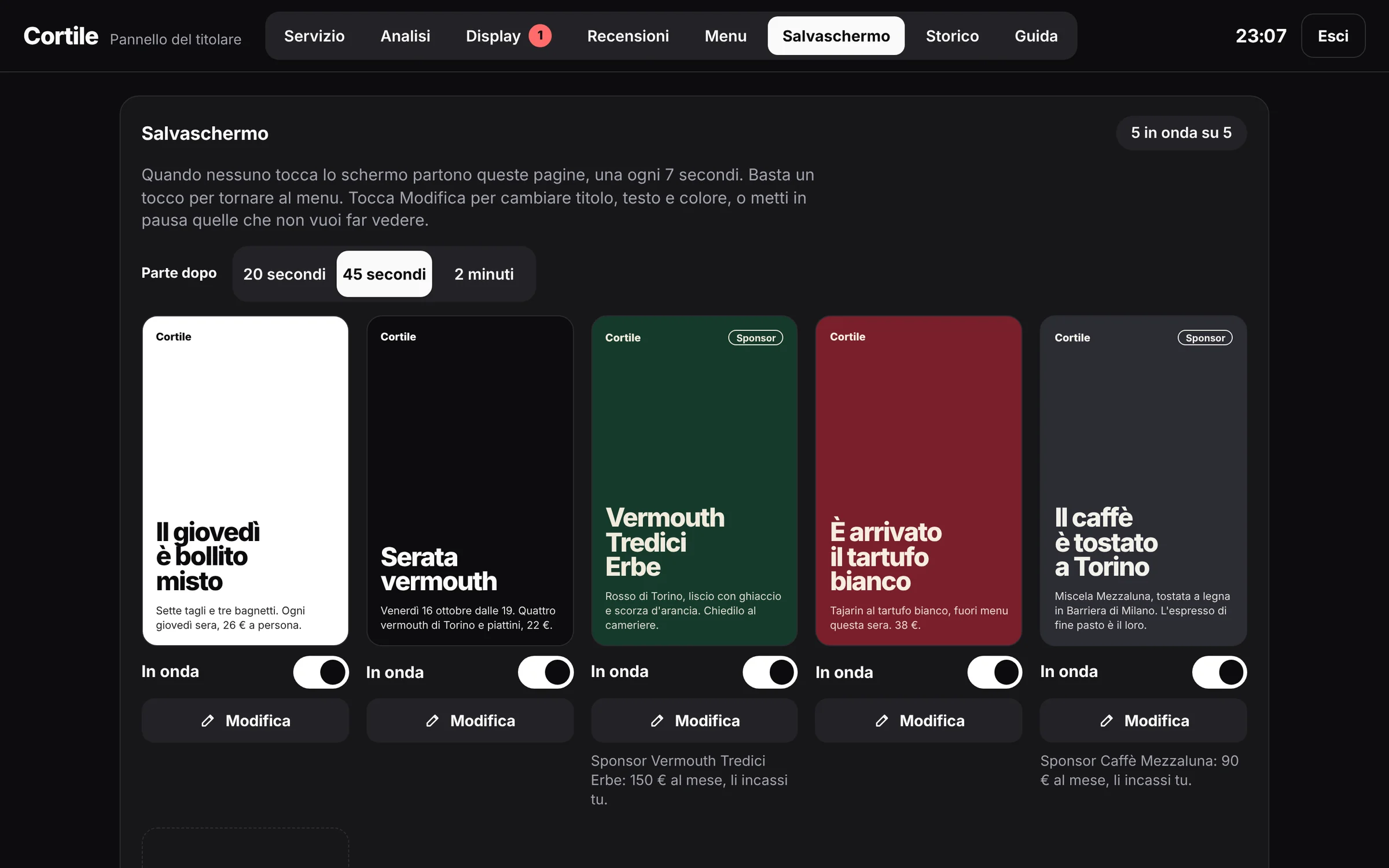
Task: Switch to the Analisi tab
Action: 405,36
